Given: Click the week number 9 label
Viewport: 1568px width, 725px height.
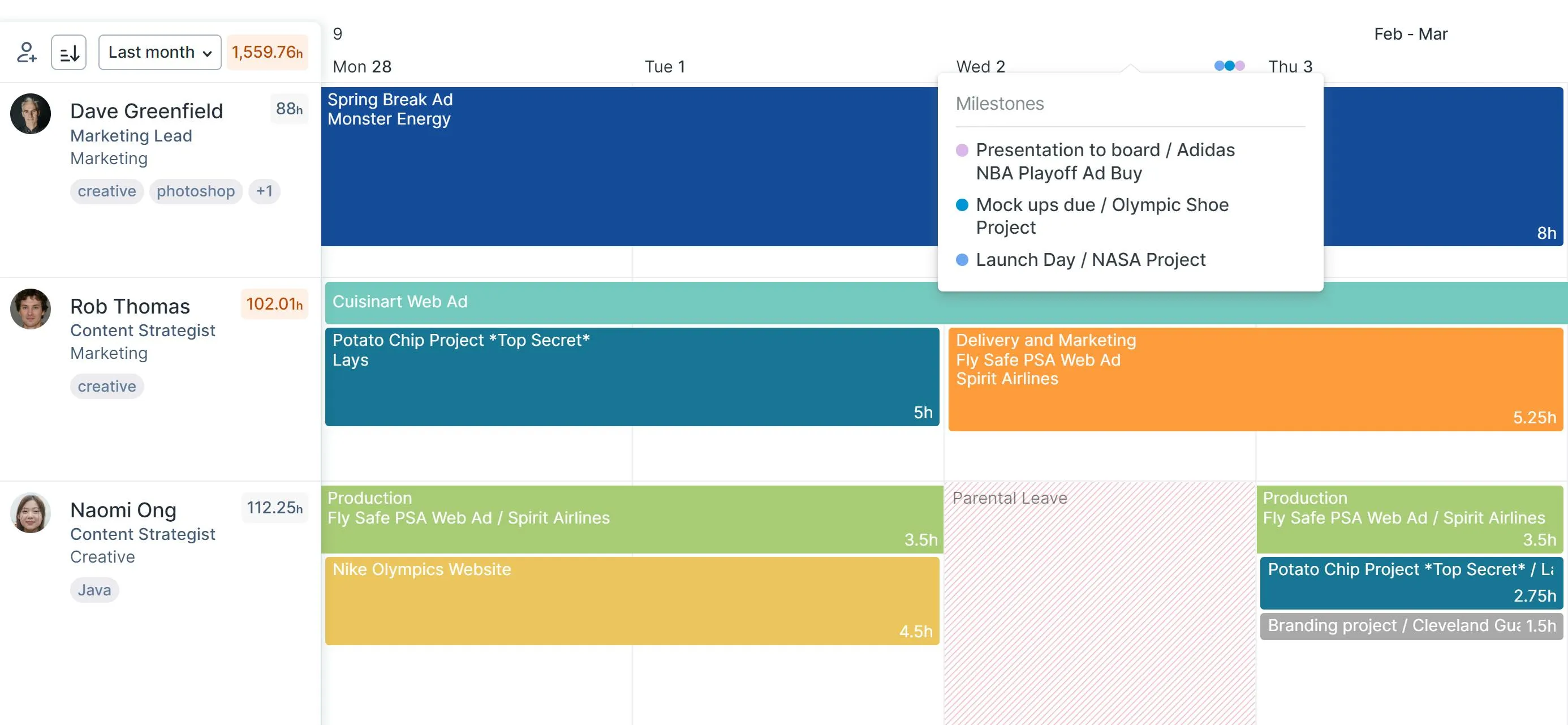Looking at the screenshot, I should tap(338, 33).
